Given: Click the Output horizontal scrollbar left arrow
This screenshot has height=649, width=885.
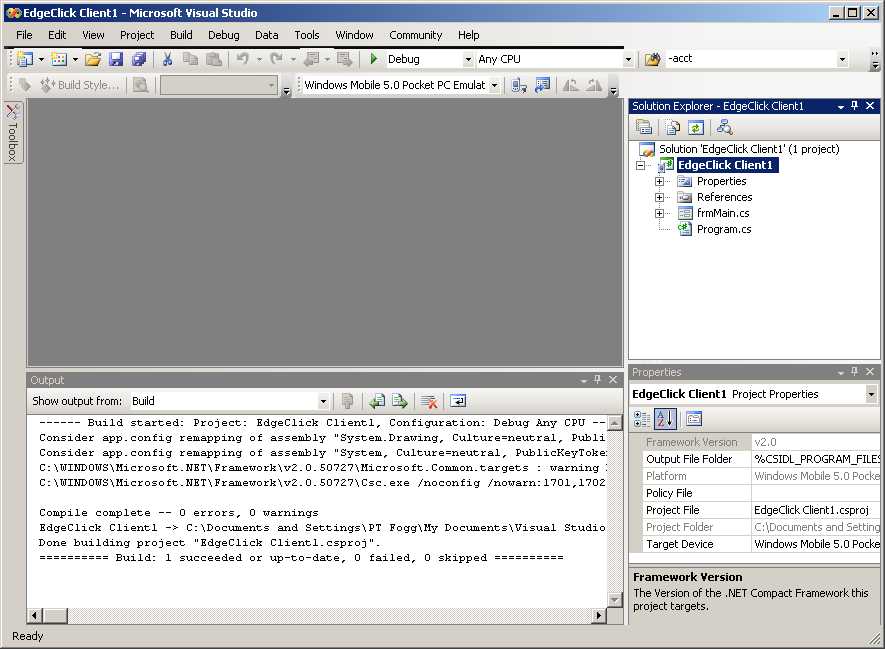Looking at the screenshot, I should tap(35, 615).
